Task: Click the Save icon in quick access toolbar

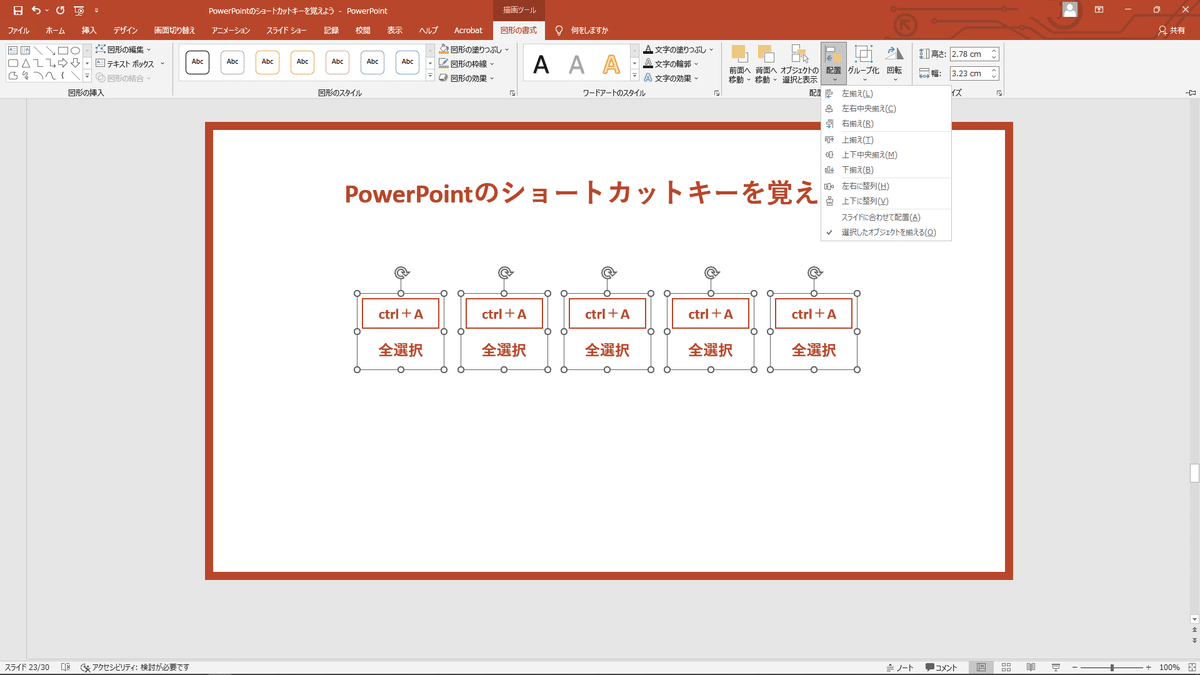Action: pos(17,10)
